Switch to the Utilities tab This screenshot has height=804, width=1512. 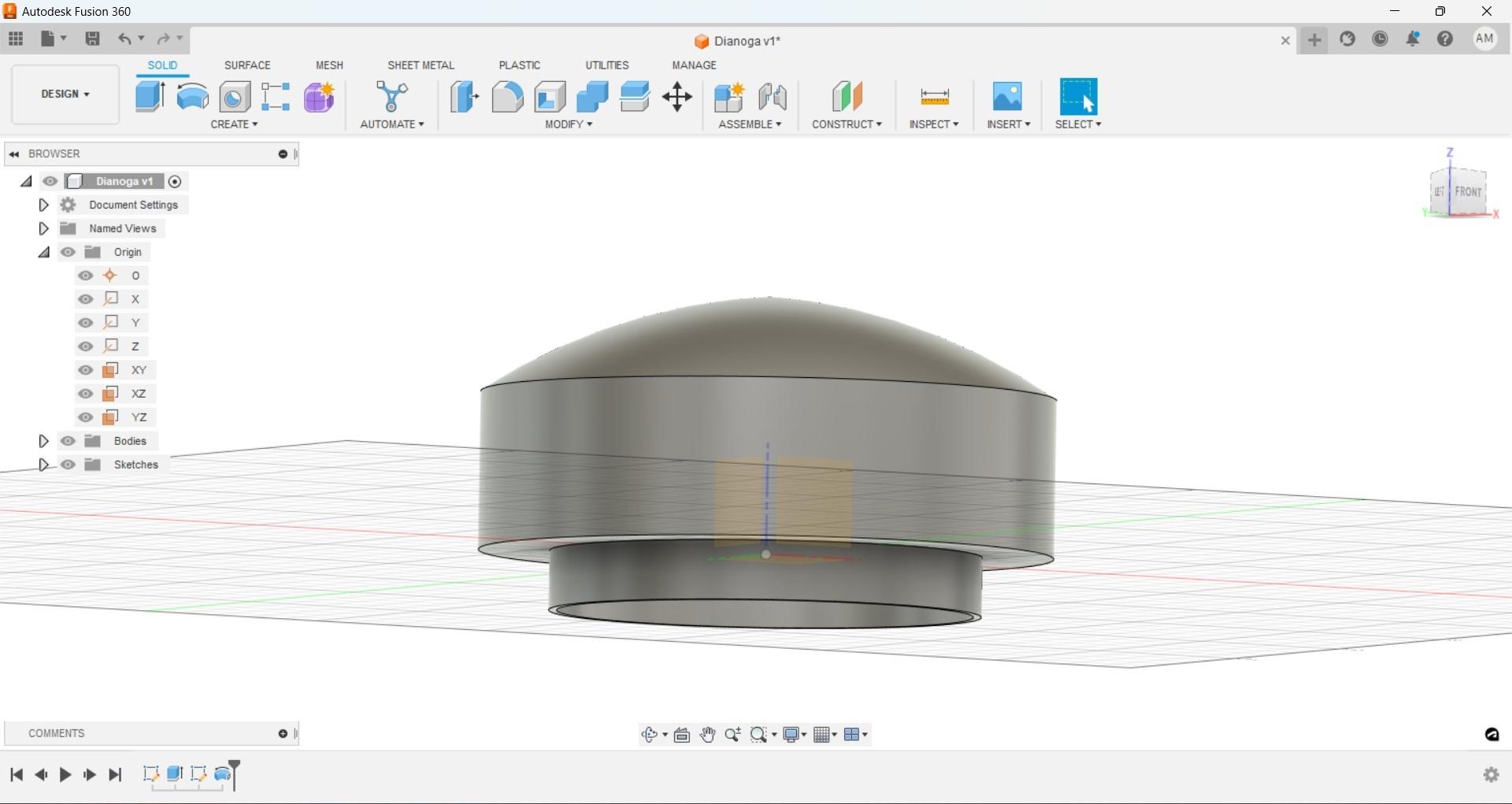point(606,65)
